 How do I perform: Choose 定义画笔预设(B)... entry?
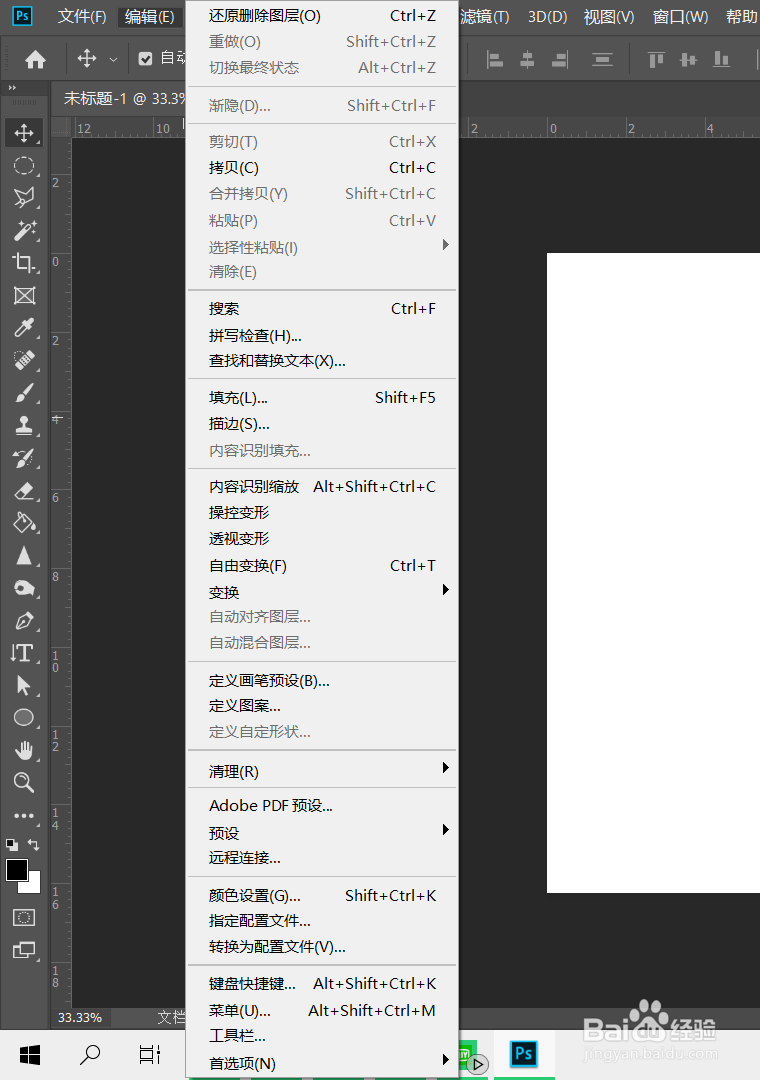(x=322, y=681)
